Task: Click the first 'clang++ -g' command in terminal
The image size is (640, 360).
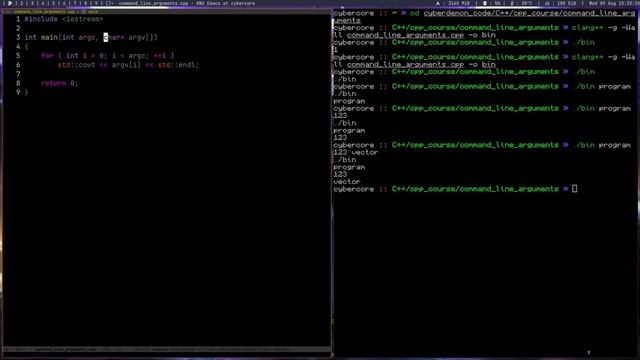Action: pyautogui.click(x=594, y=28)
